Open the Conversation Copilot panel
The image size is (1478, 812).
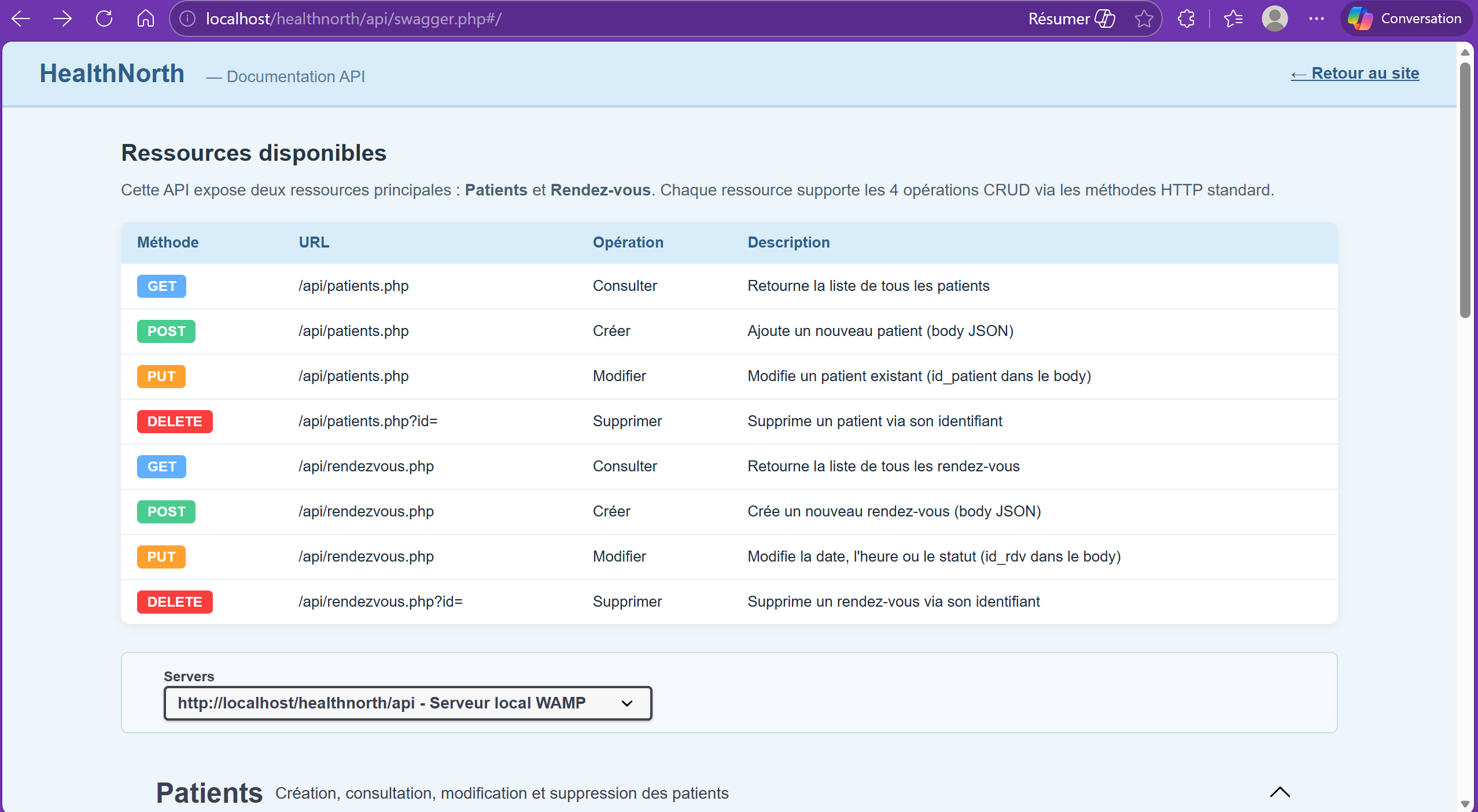1406,19
